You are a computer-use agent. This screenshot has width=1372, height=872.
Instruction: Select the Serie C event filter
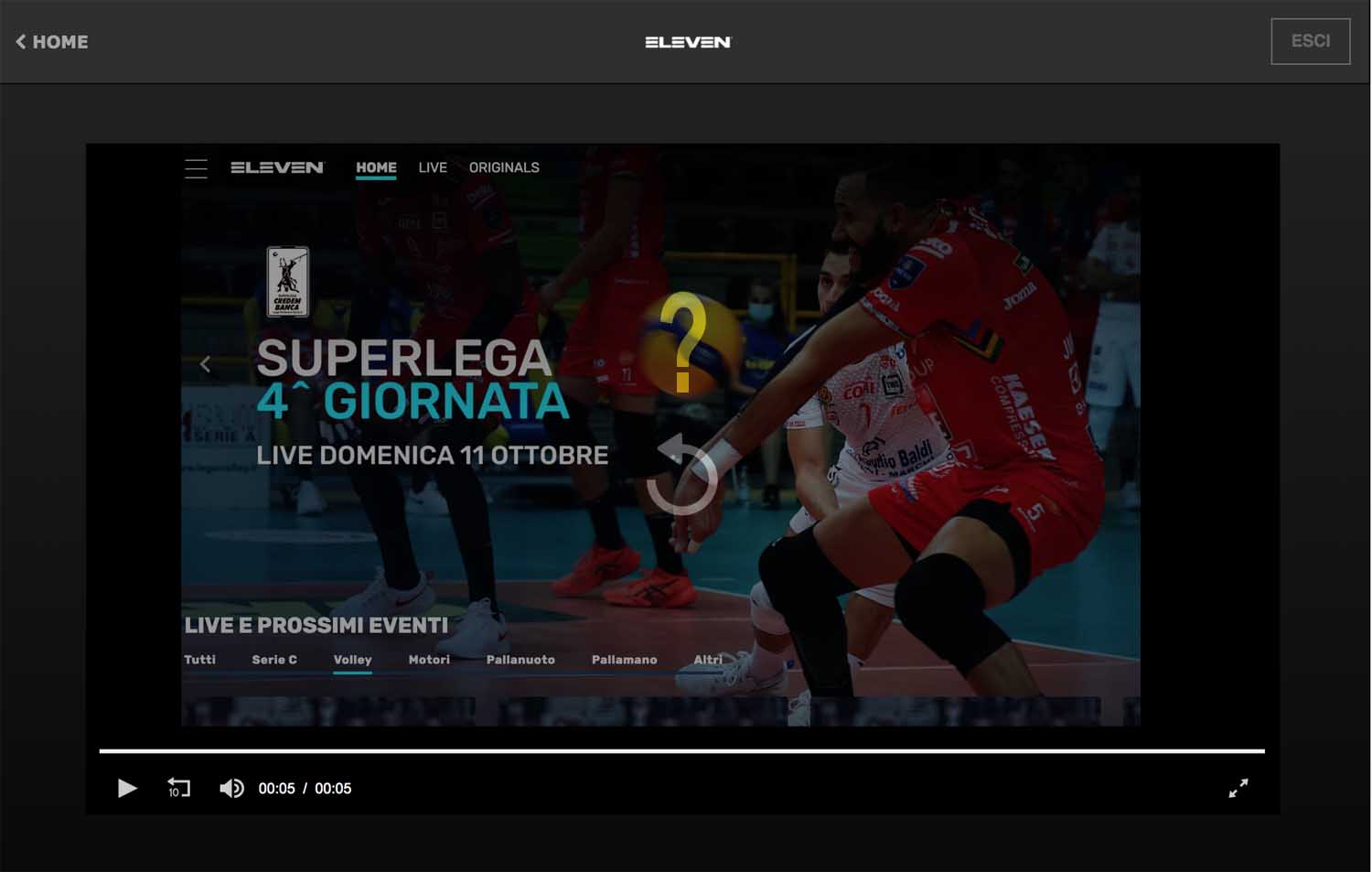[x=274, y=660]
